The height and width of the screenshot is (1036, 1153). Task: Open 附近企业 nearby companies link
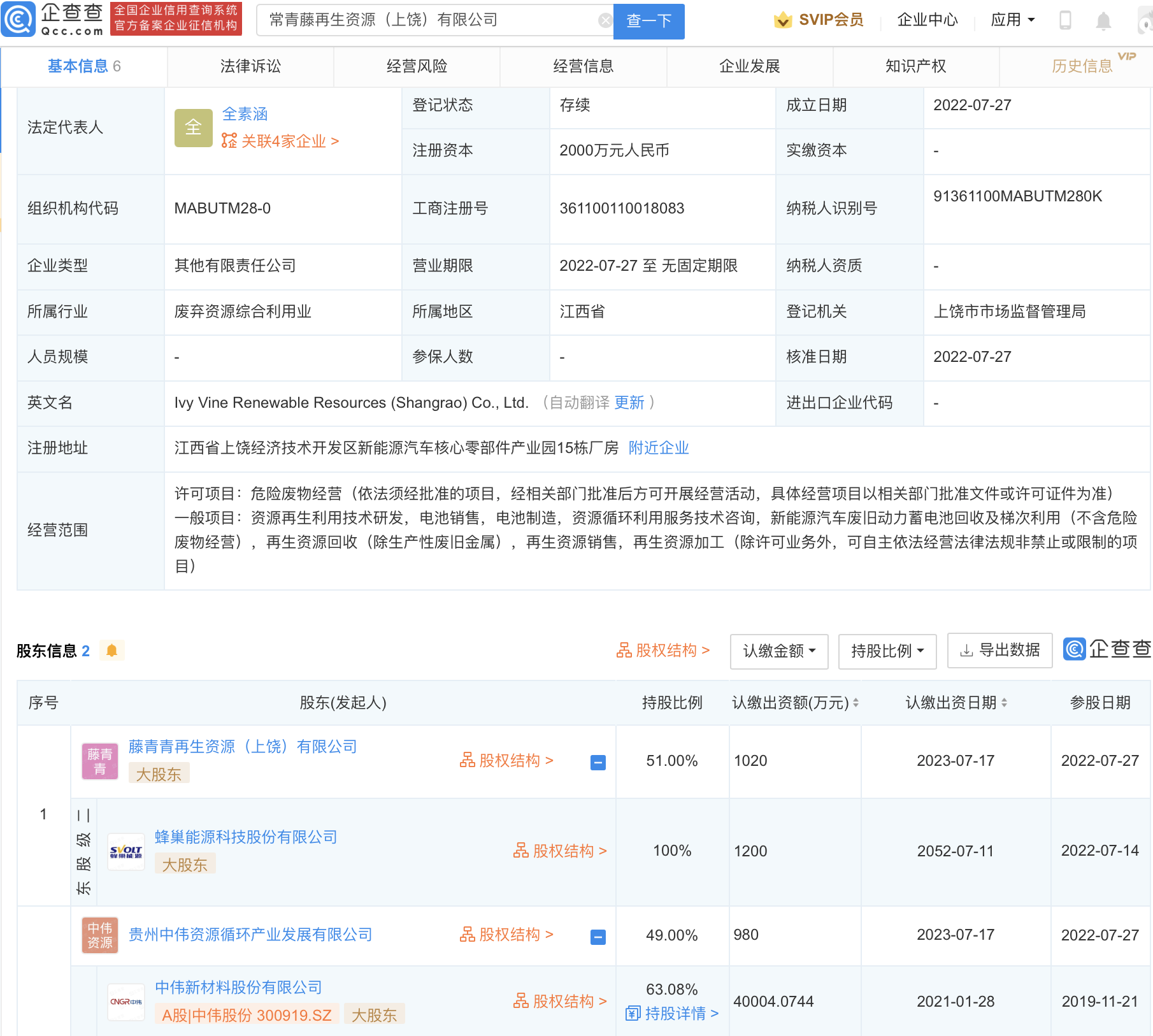click(659, 448)
